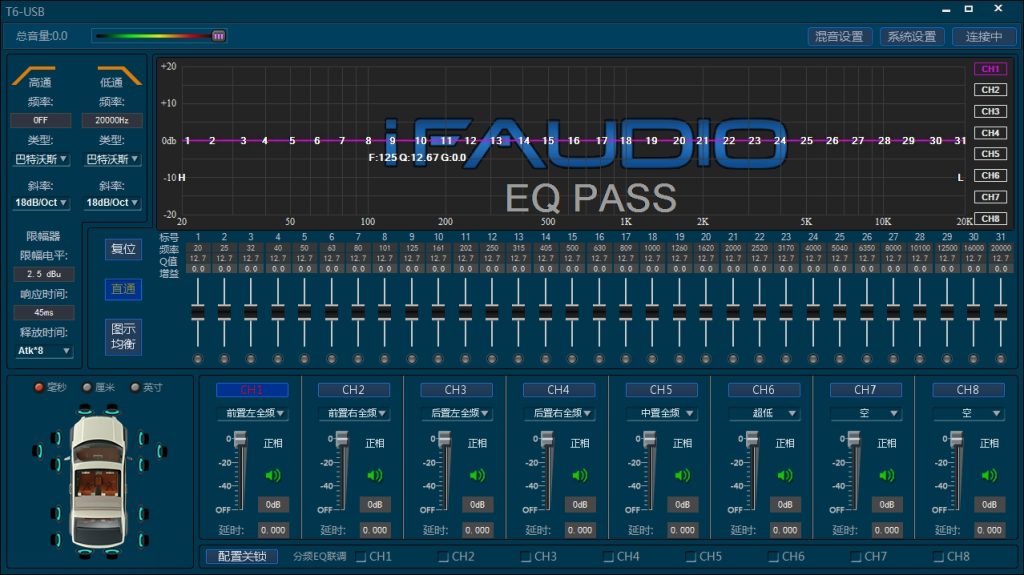Click the config lock button
The image size is (1024, 575).
pos(242,556)
